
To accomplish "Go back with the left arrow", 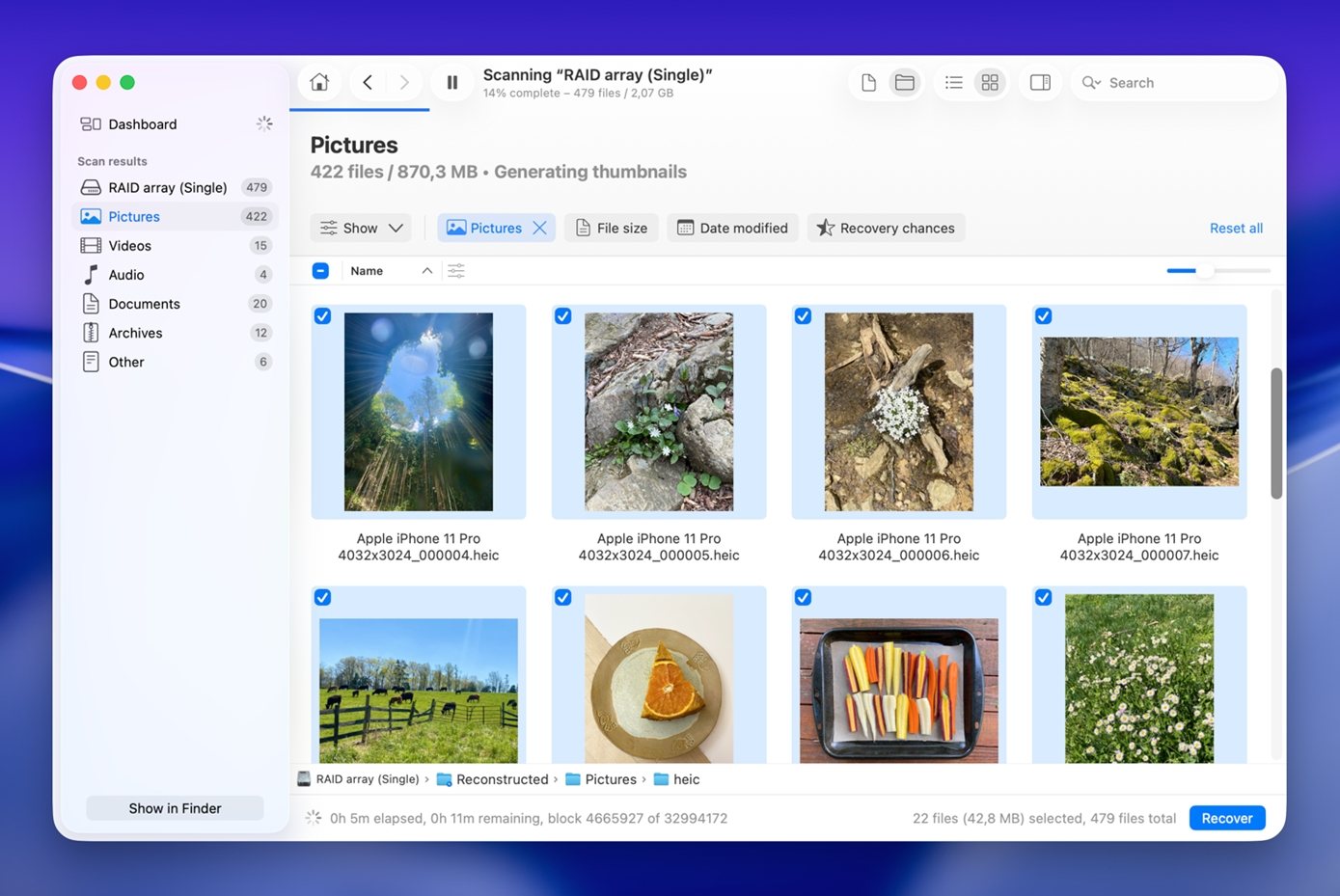I will pos(368,83).
